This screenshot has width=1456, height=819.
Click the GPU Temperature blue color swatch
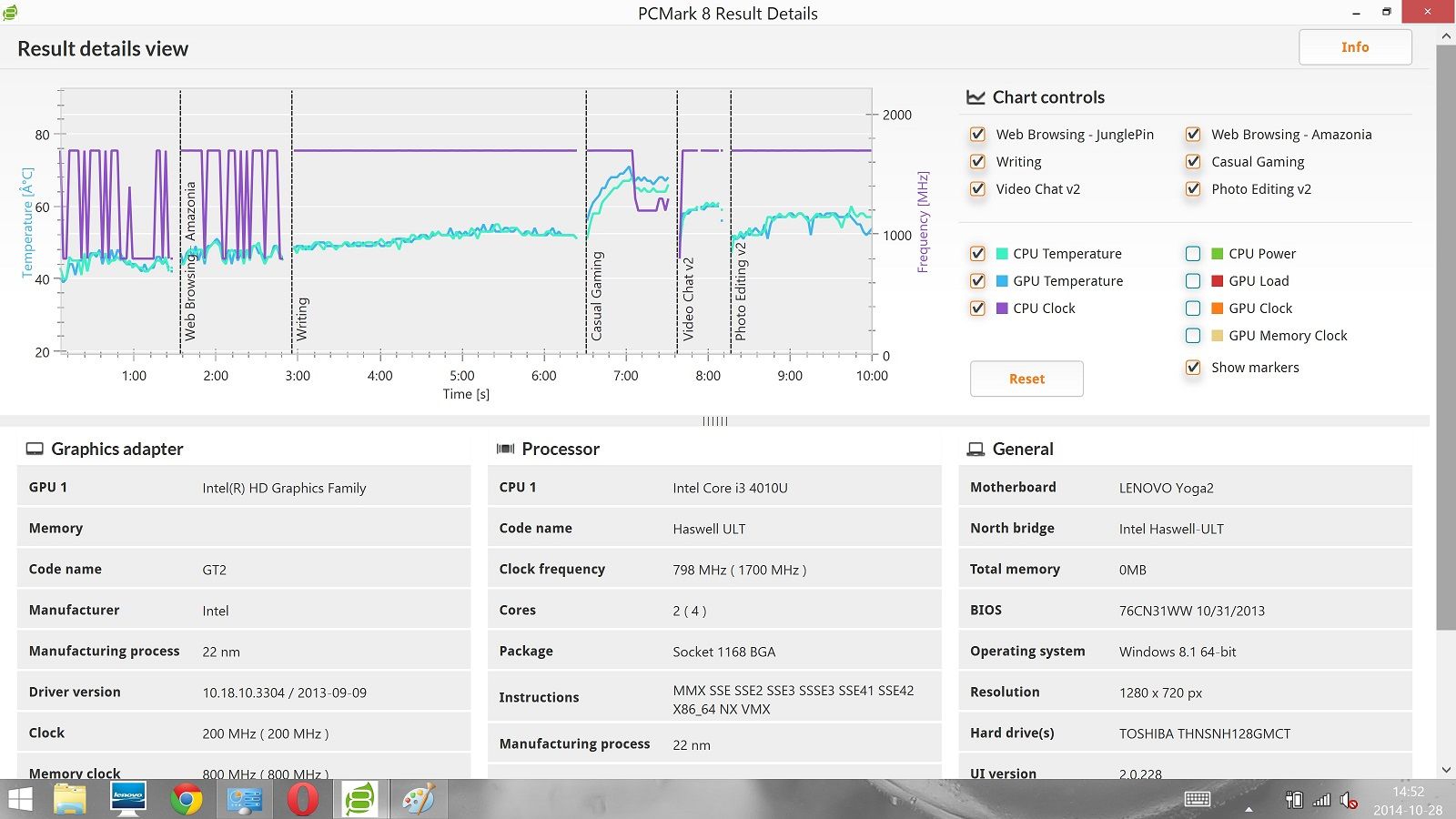tap(1002, 281)
